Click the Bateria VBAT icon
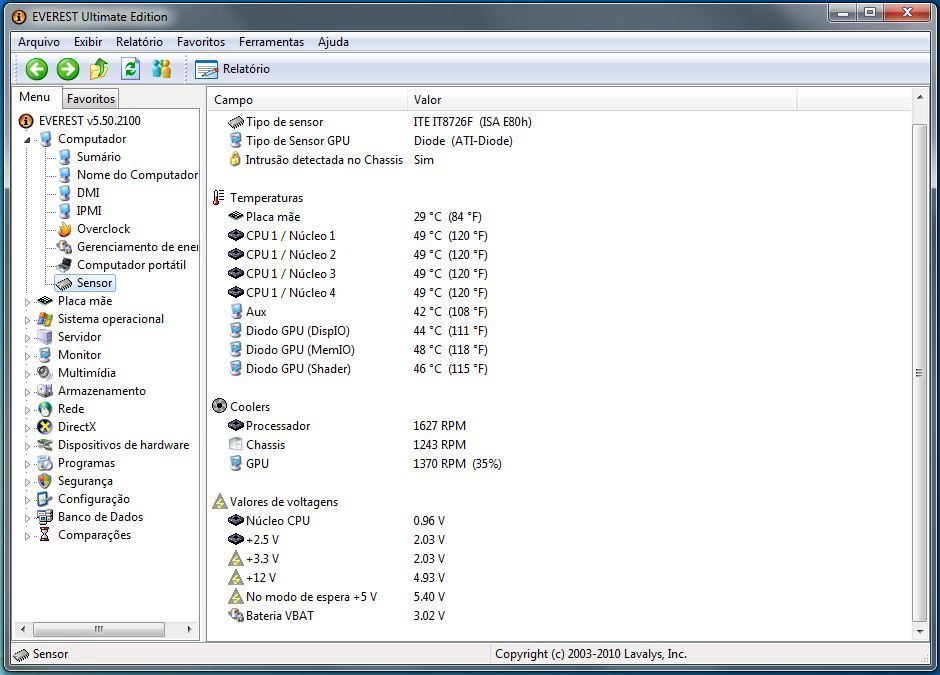The image size is (940, 675). tap(236, 616)
